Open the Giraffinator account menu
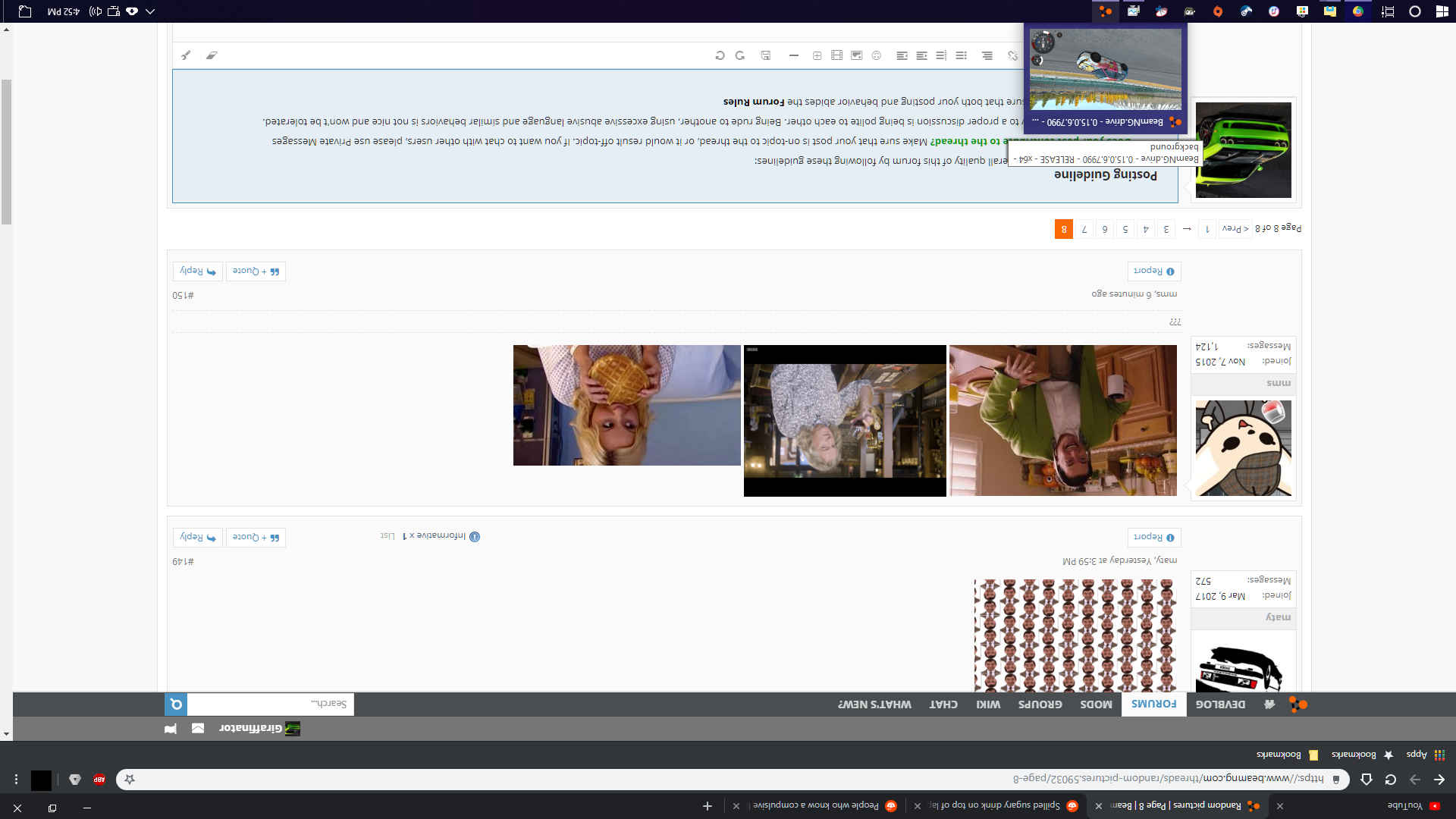1456x819 pixels. pyautogui.click(x=259, y=728)
